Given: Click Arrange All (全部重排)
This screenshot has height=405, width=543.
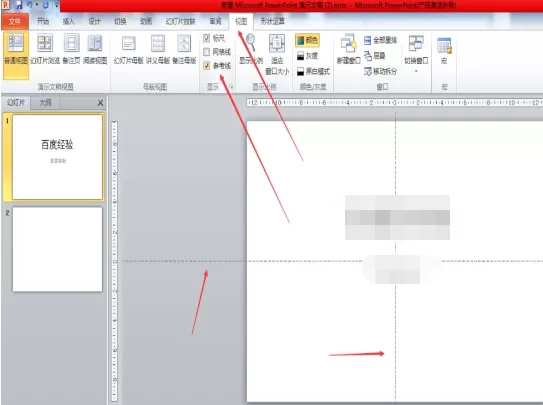Looking at the screenshot, I should point(380,40).
